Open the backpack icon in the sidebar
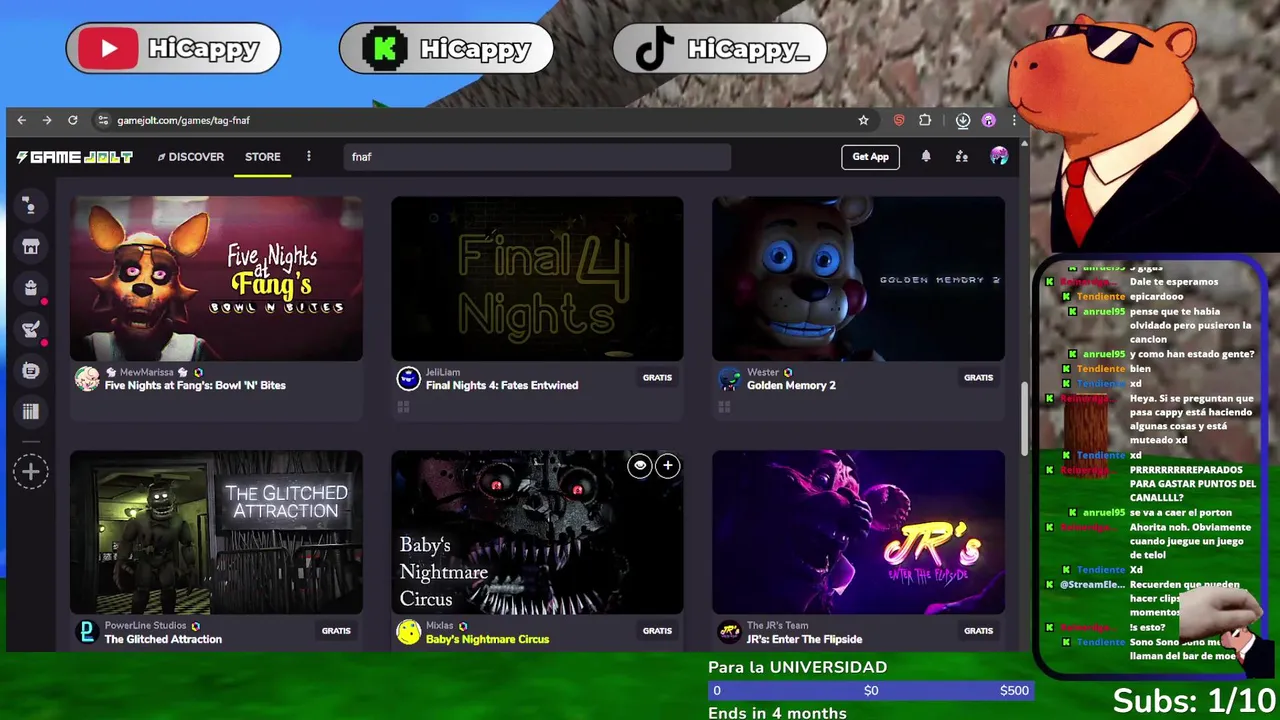This screenshot has height=720, width=1280. pos(31,288)
